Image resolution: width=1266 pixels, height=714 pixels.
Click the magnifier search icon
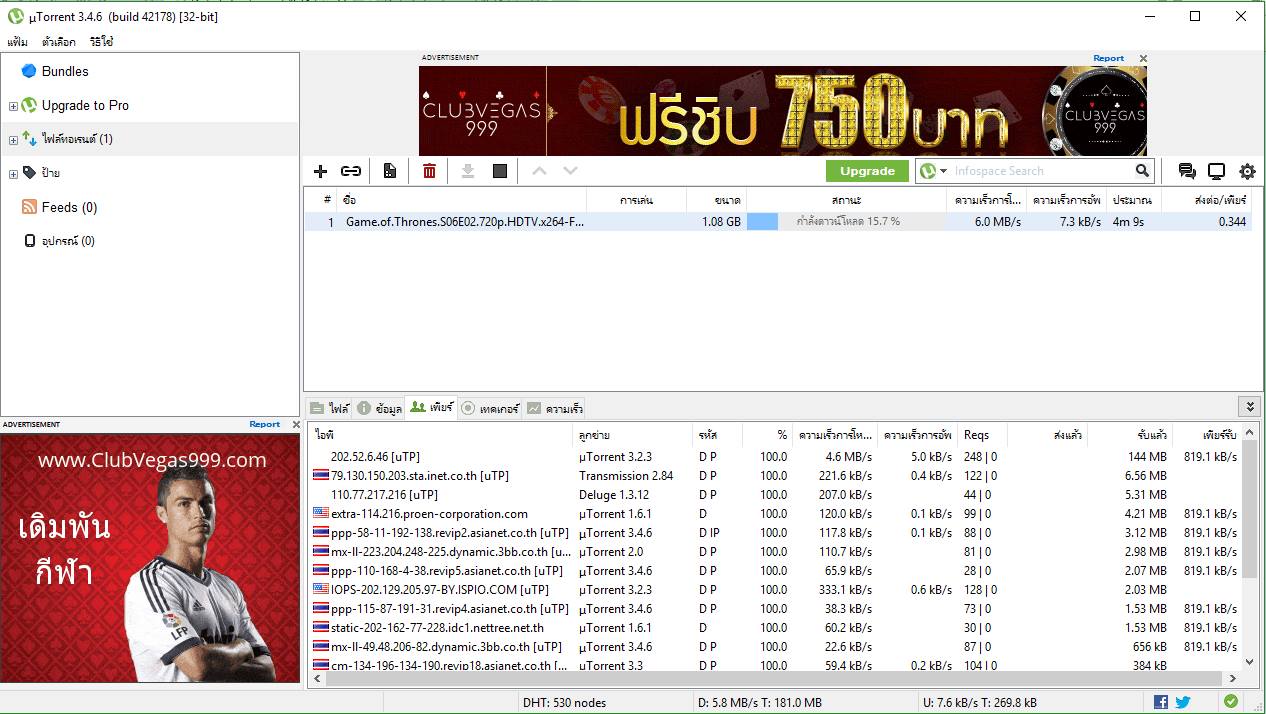coord(1142,171)
